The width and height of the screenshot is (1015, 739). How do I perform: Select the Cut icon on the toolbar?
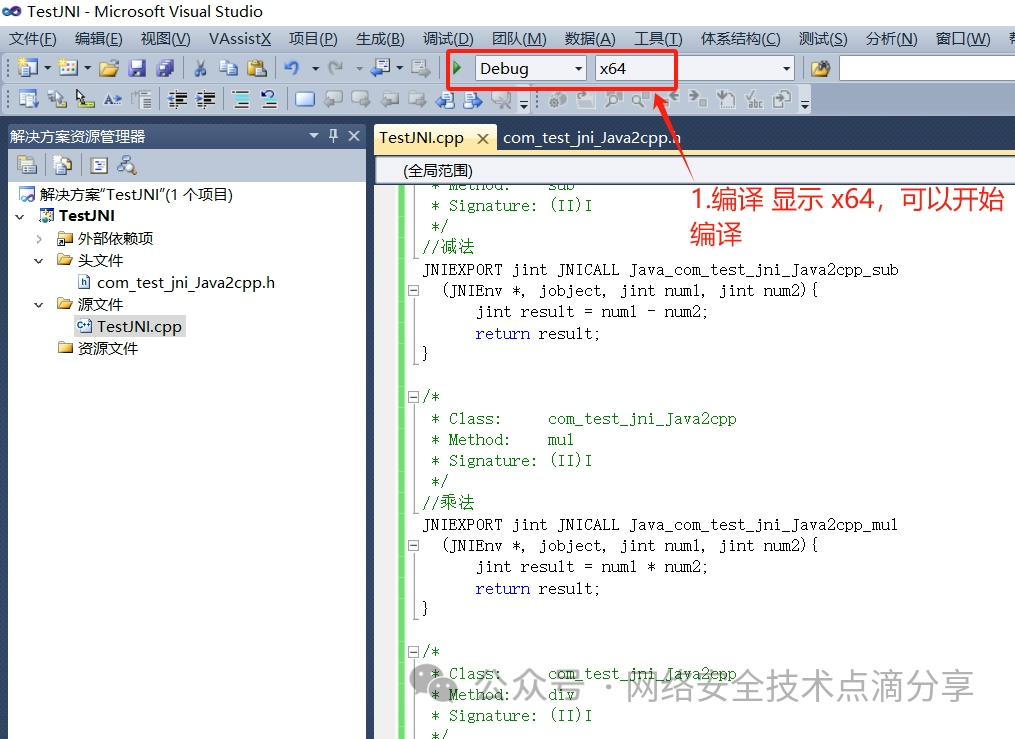pyautogui.click(x=199, y=67)
